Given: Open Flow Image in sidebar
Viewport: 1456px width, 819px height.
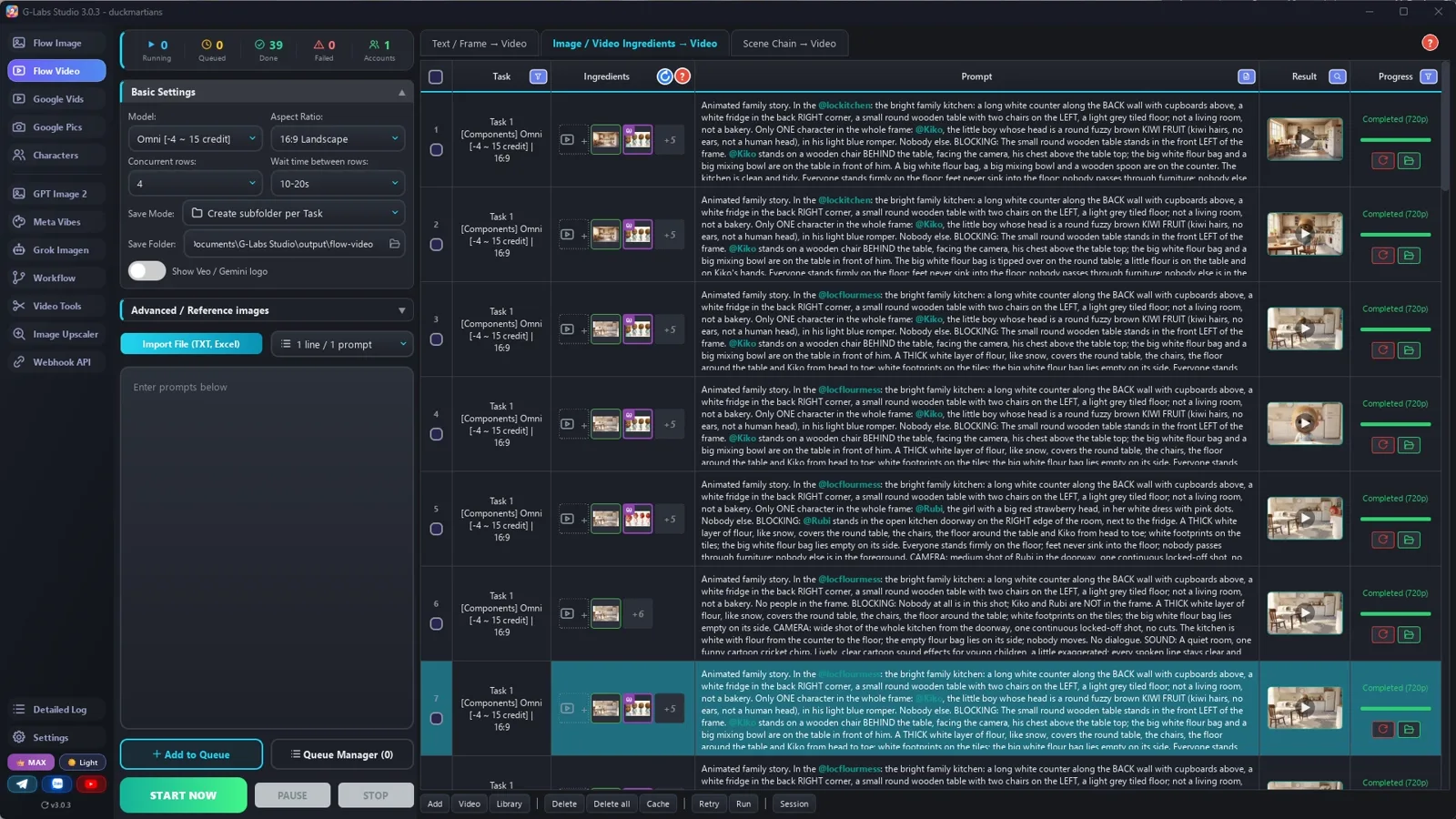Looking at the screenshot, I should [x=56, y=43].
